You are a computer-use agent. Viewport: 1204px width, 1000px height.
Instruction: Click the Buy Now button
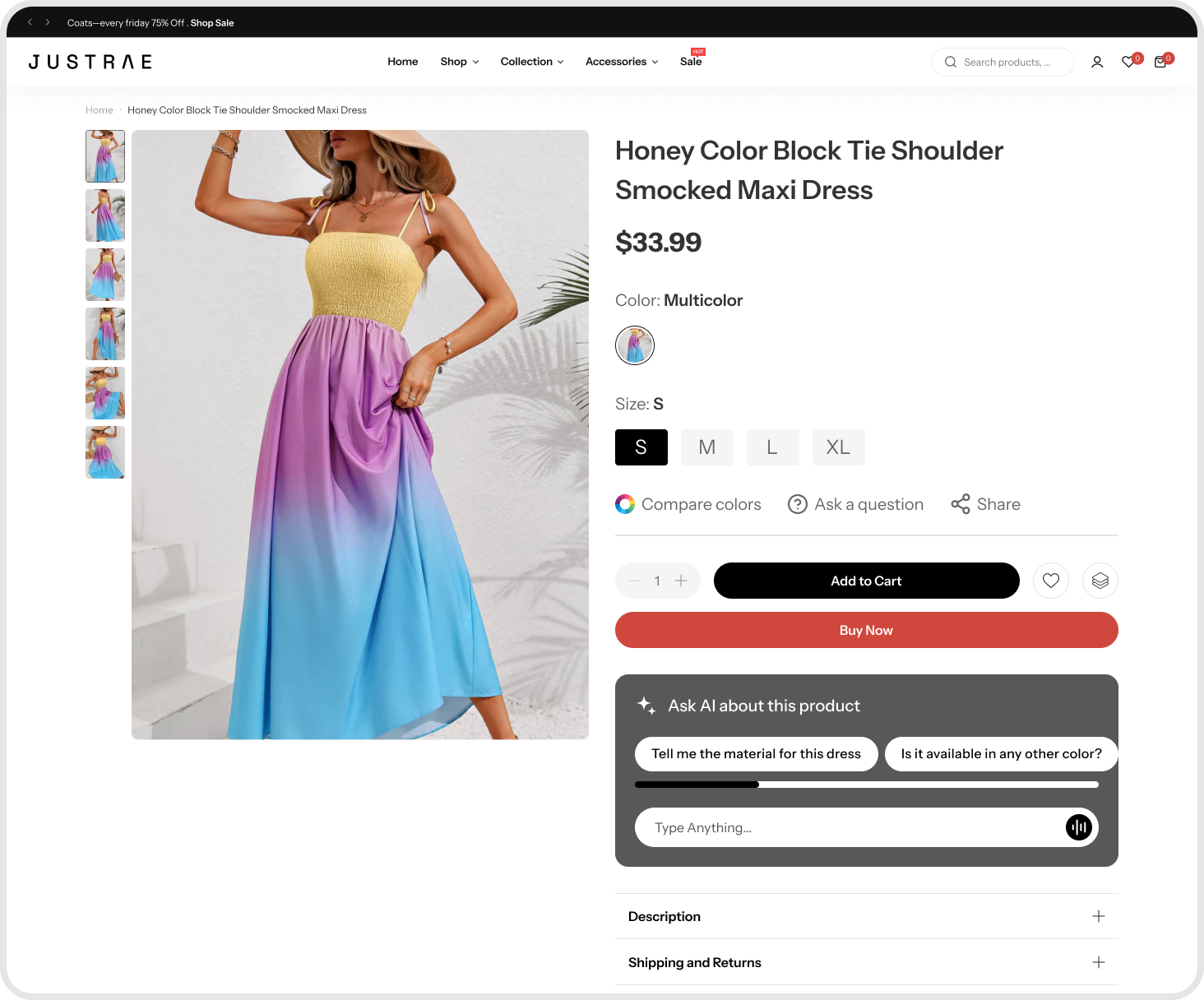pyautogui.click(x=866, y=630)
